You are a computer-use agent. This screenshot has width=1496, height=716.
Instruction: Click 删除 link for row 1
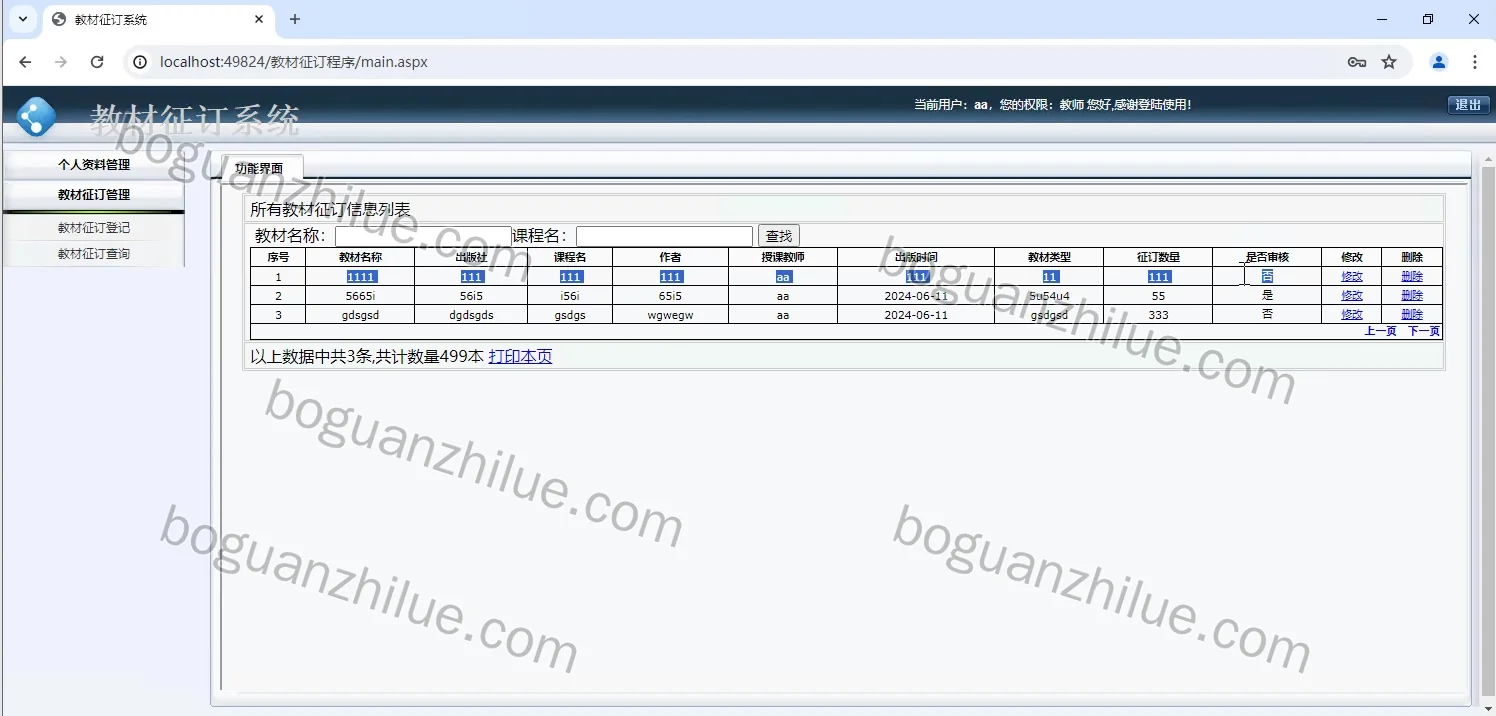click(x=1412, y=277)
